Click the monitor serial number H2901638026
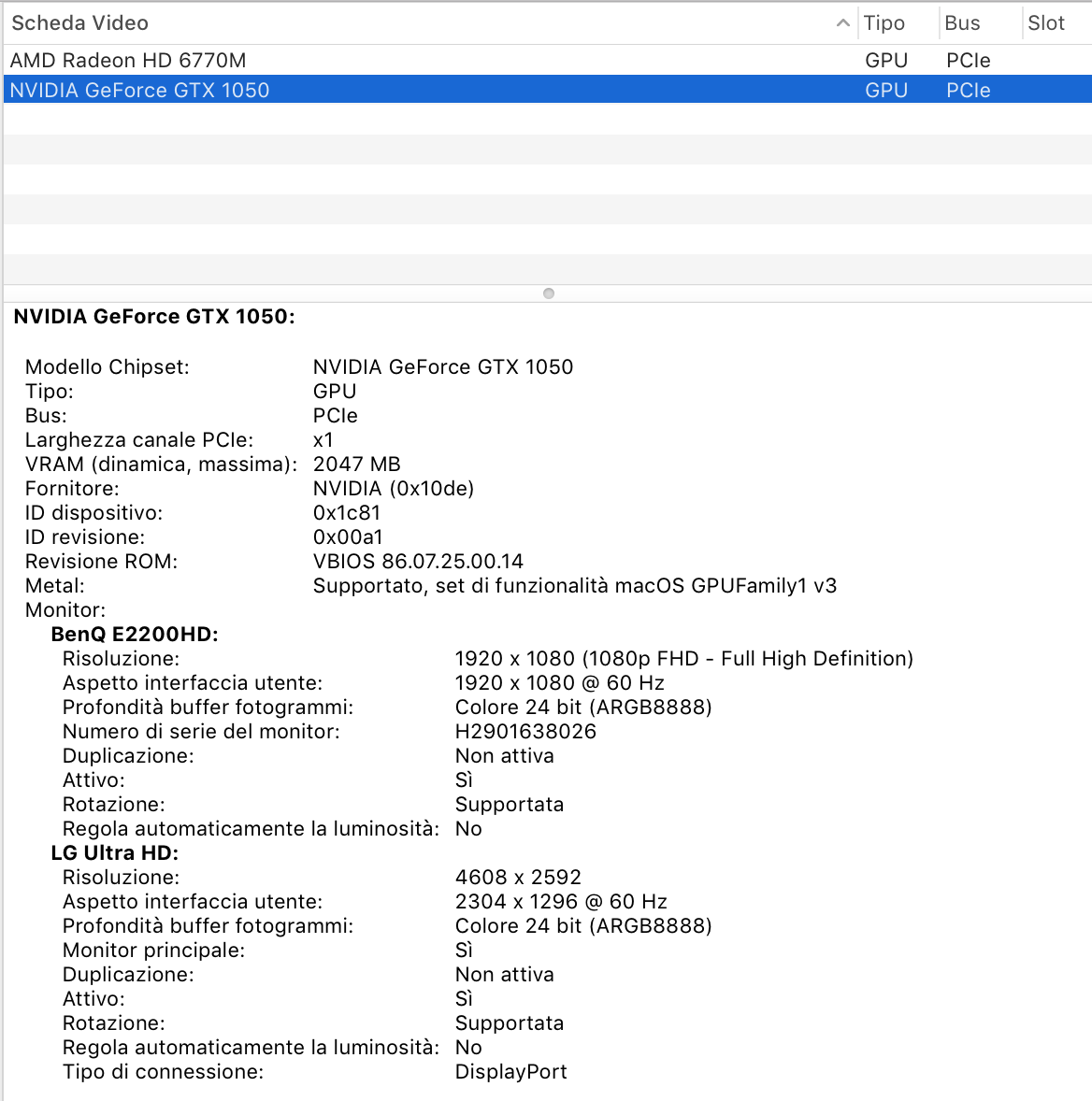The width and height of the screenshot is (1092, 1101). pyautogui.click(x=525, y=732)
